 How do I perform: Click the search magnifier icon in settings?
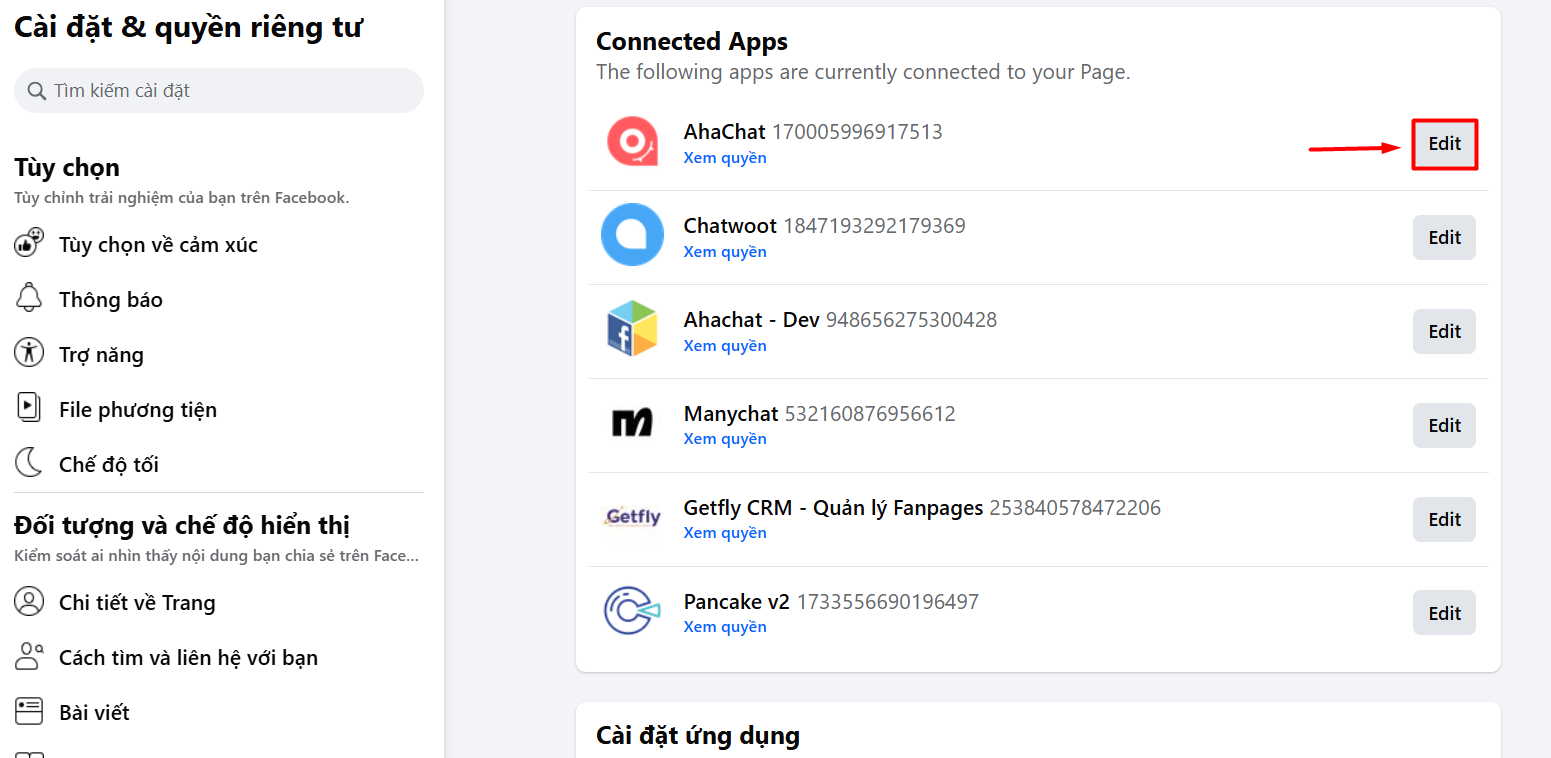37,91
